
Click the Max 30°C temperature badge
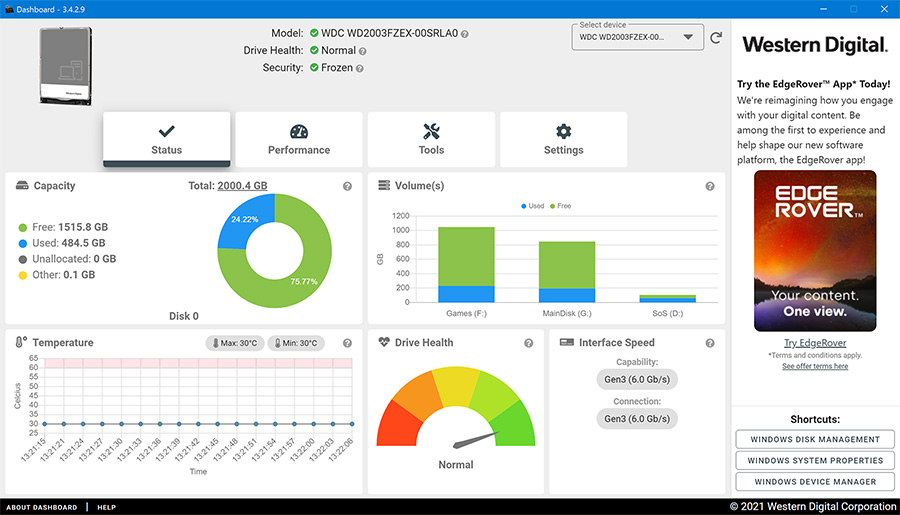[235, 343]
